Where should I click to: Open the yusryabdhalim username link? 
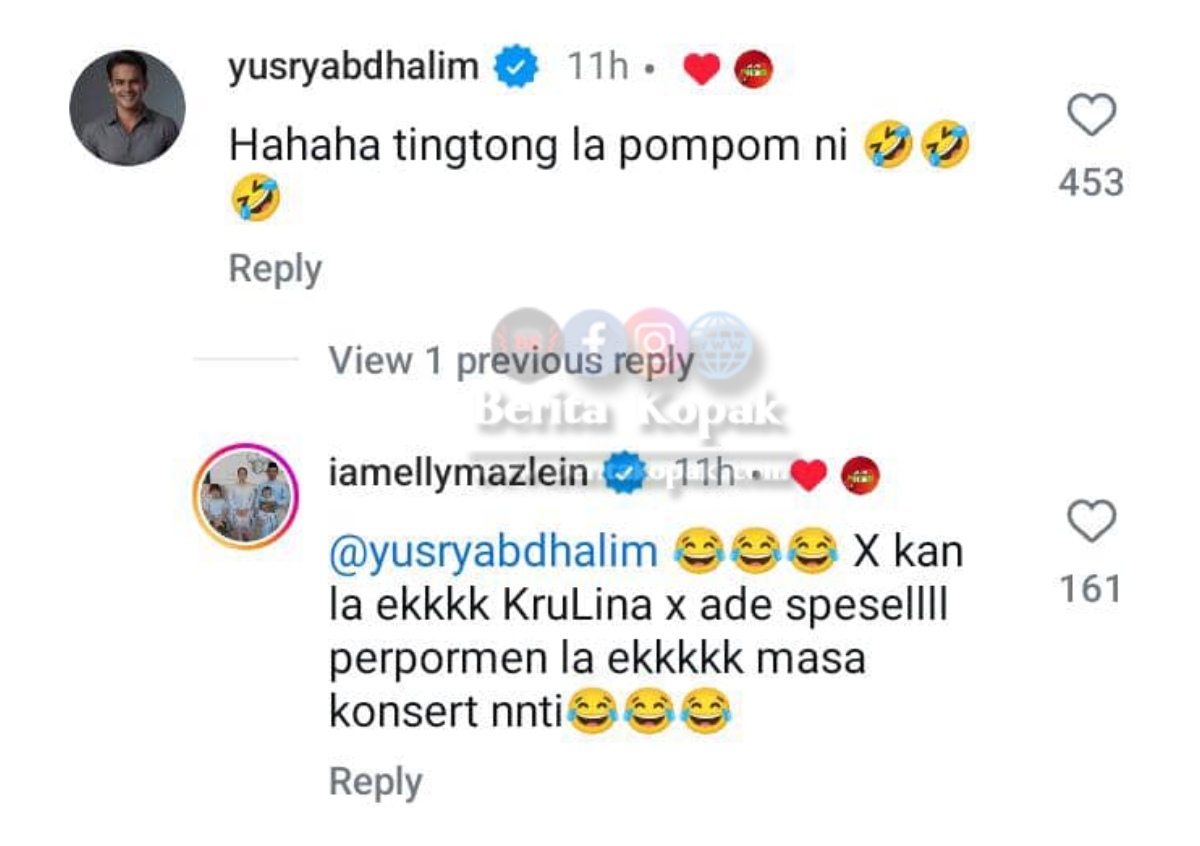point(355,68)
